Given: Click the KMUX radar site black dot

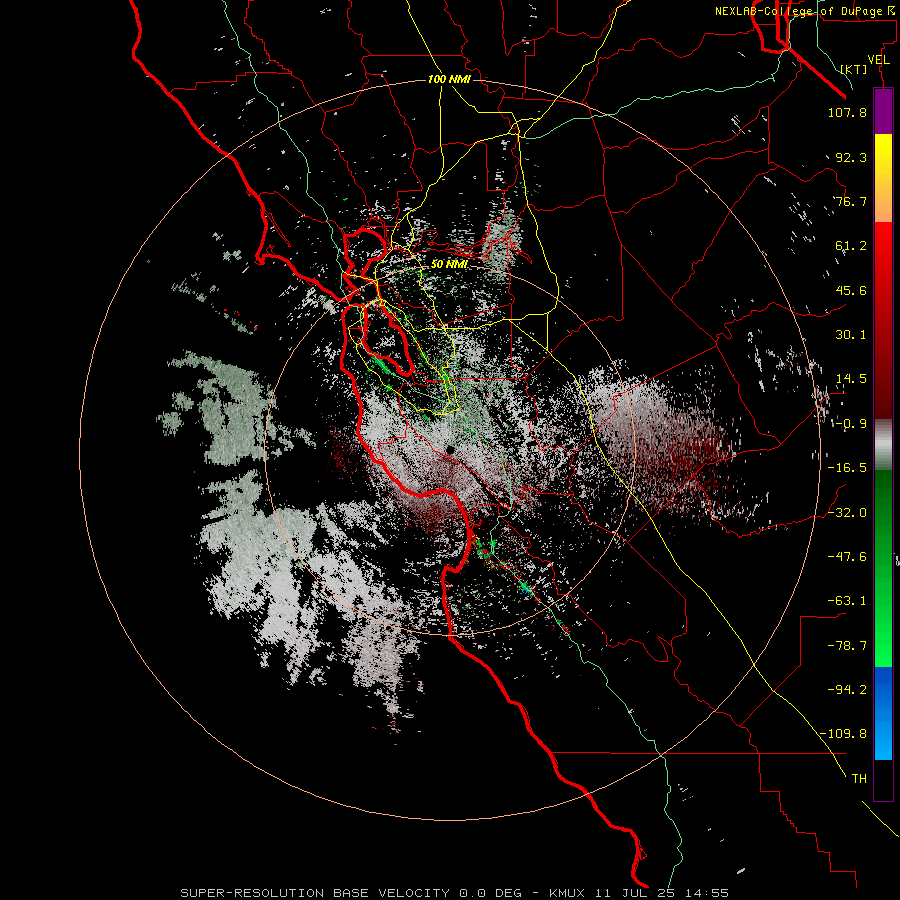Looking at the screenshot, I should (451, 450).
